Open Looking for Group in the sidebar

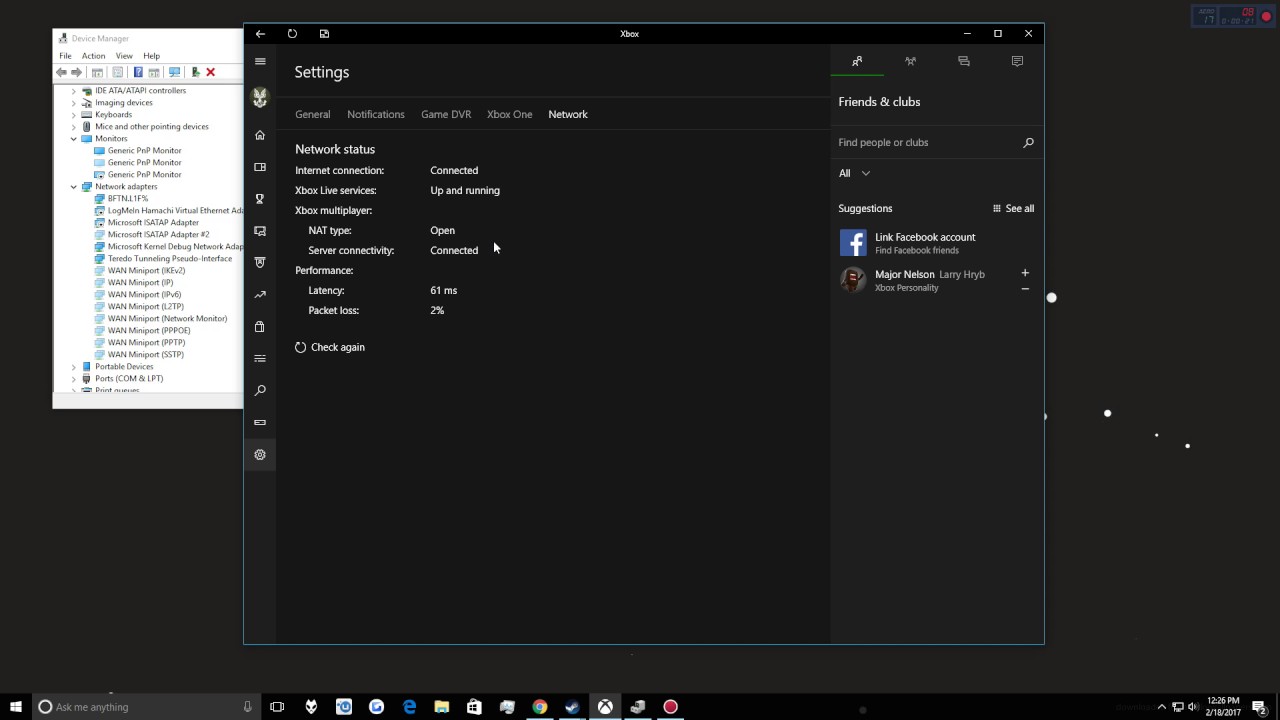click(x=260, y=359)
